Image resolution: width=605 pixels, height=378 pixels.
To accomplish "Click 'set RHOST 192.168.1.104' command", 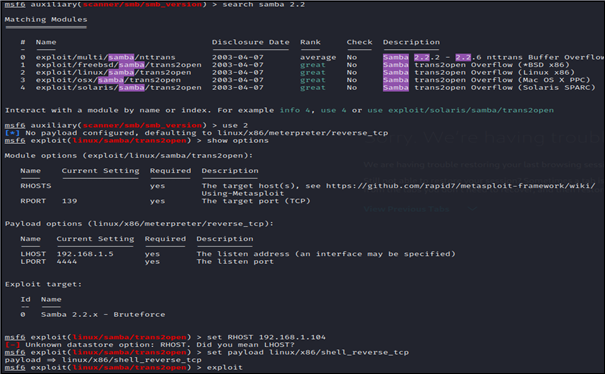I will (266, 337).
